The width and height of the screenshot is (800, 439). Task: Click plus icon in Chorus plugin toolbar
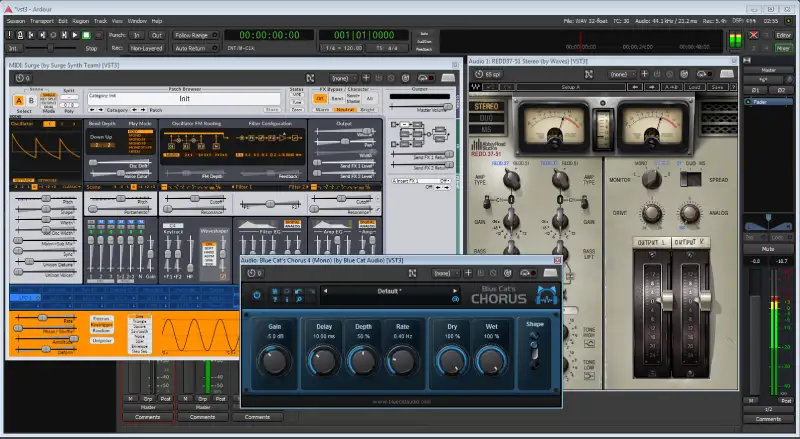[468, 273]
